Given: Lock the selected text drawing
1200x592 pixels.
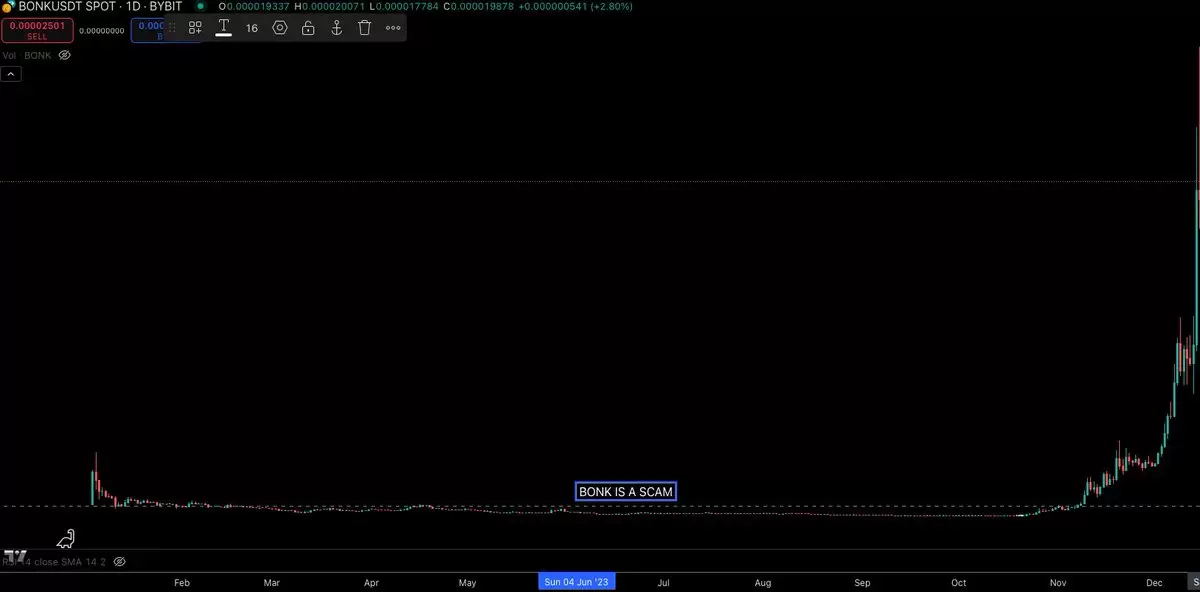Looking at the screenshot, I should click(308, 28).
